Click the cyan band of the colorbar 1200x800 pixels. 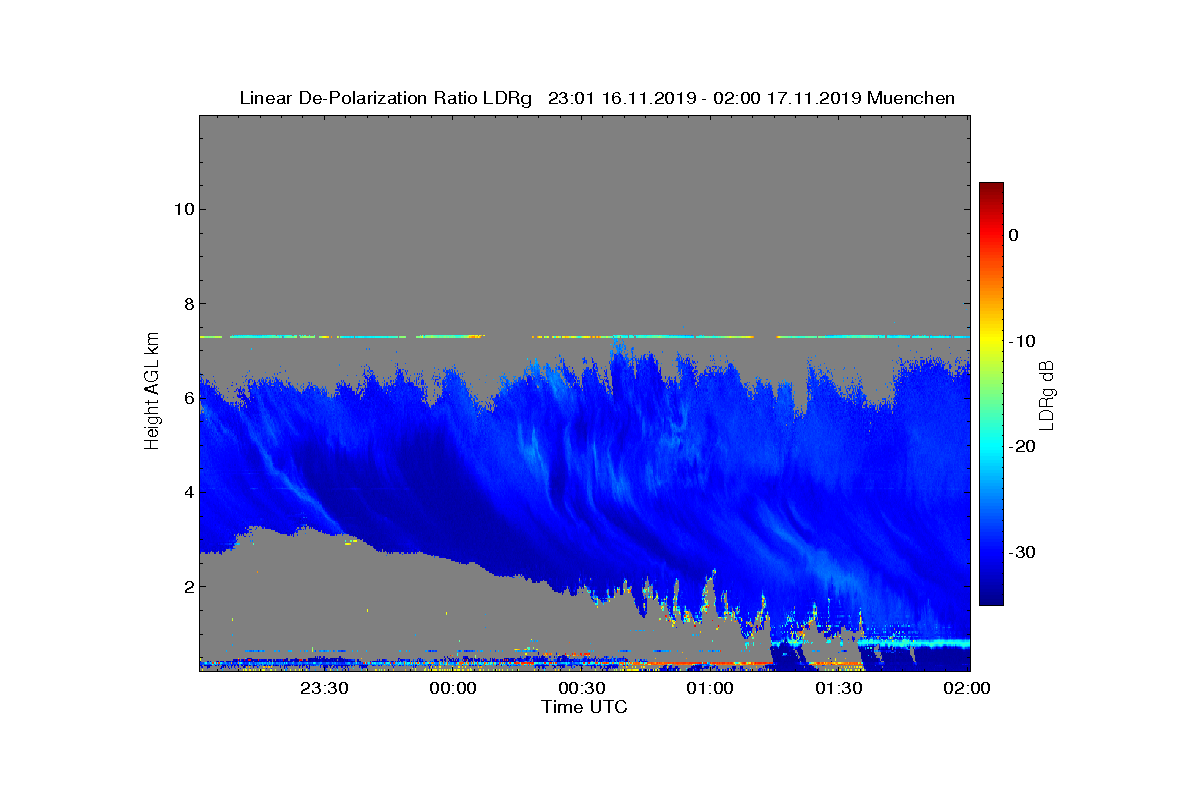point(991,447)
